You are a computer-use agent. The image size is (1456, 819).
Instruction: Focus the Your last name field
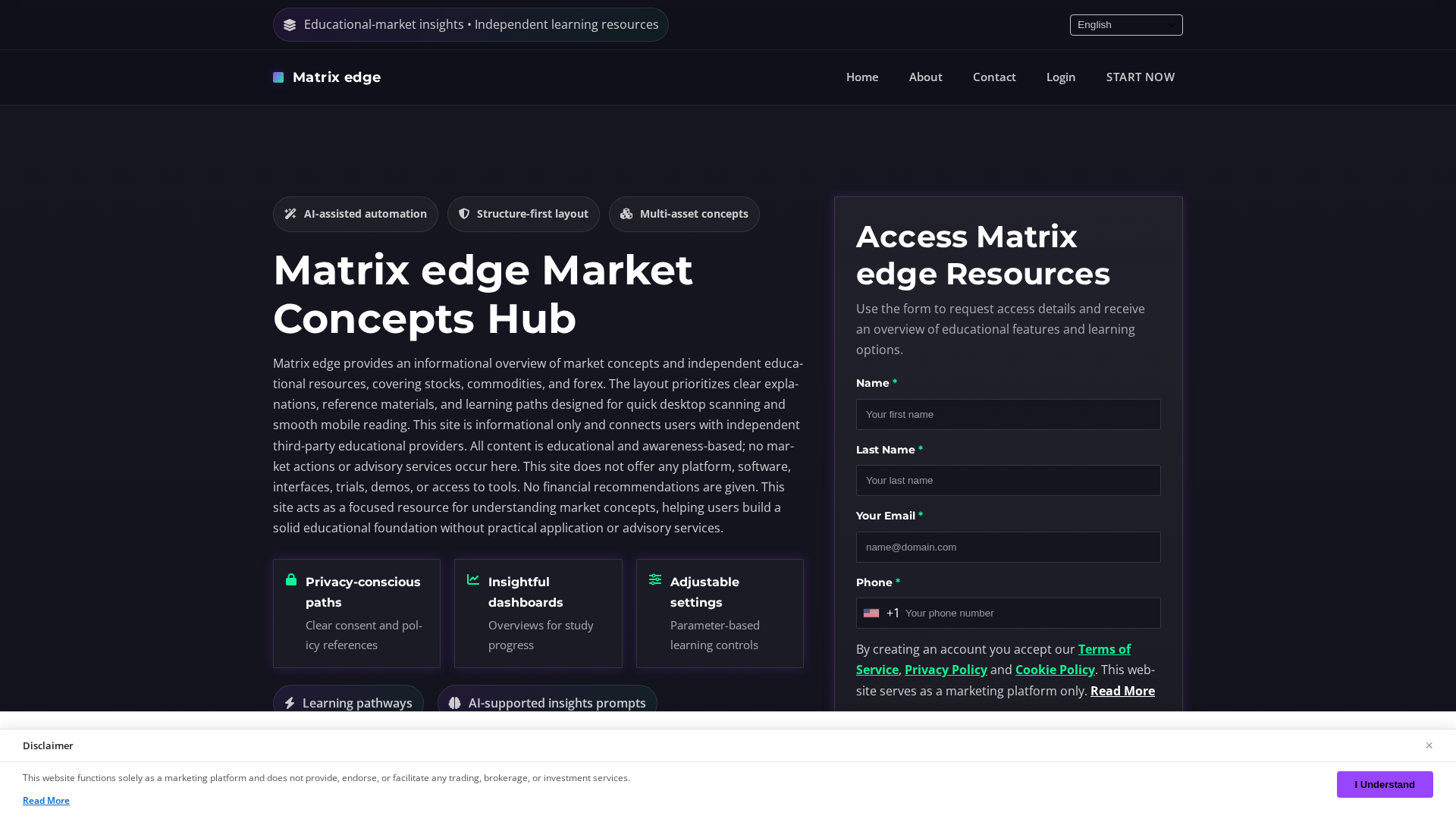(1009, 480)
